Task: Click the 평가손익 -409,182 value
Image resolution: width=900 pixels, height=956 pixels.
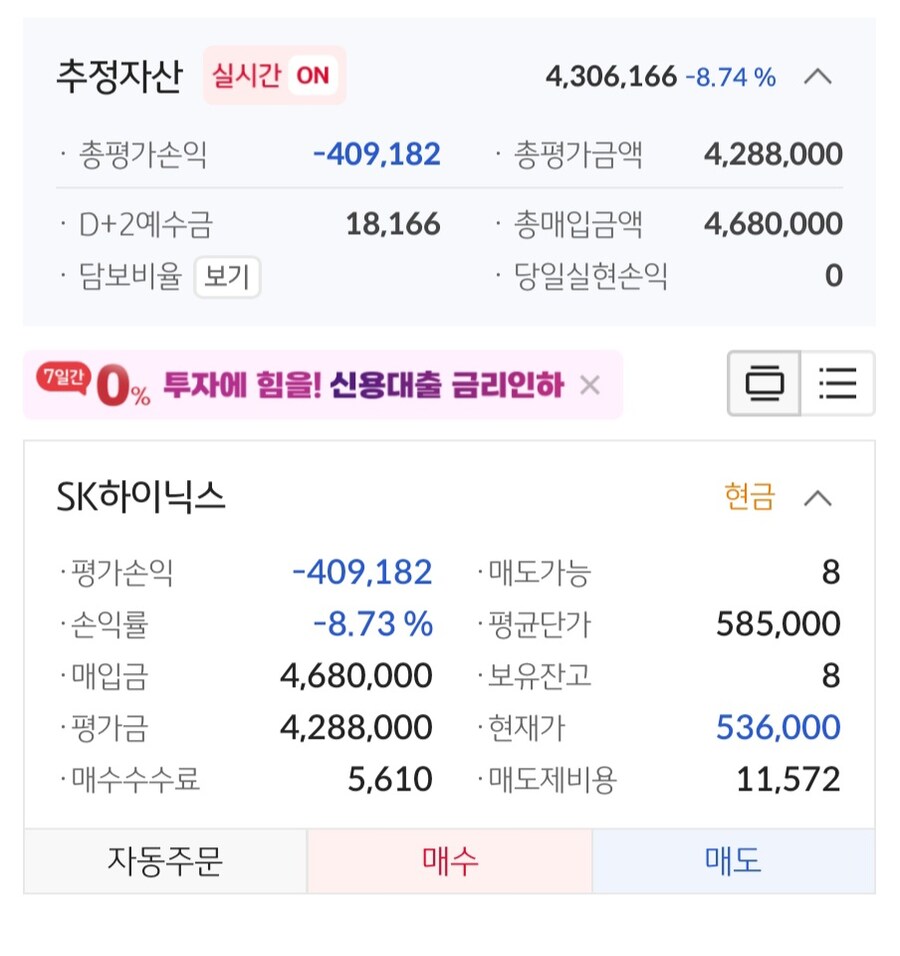Action: [363, 572]
